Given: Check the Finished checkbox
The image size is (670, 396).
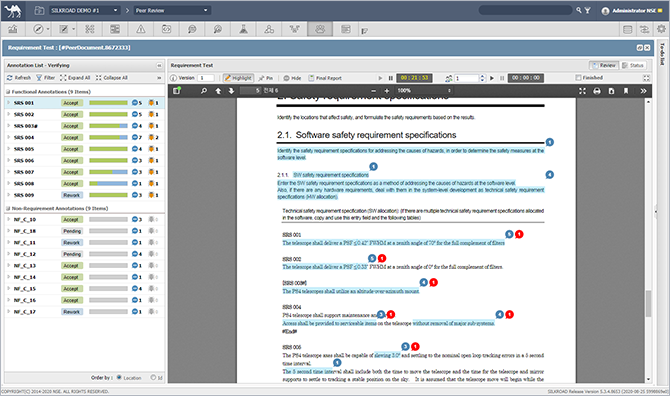Looking at the screenshot, I should (578, 78).
